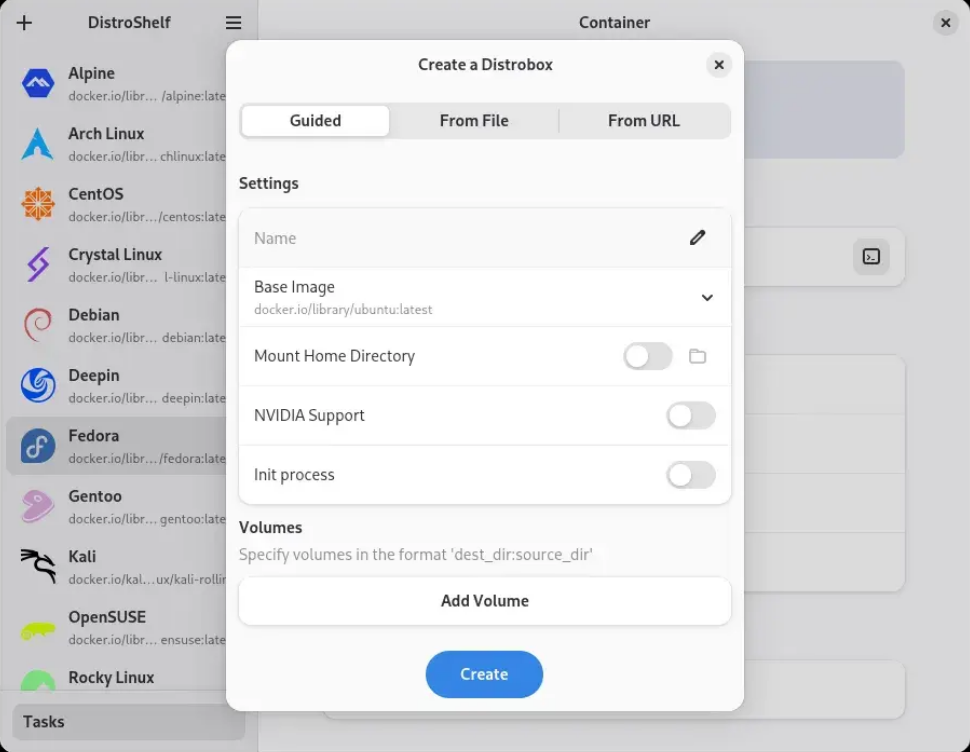Image resolution: width=970 pixels, height=752 pixels.
Task: Select the Kali dragon logo icon
Action: (x=38, y=567)
